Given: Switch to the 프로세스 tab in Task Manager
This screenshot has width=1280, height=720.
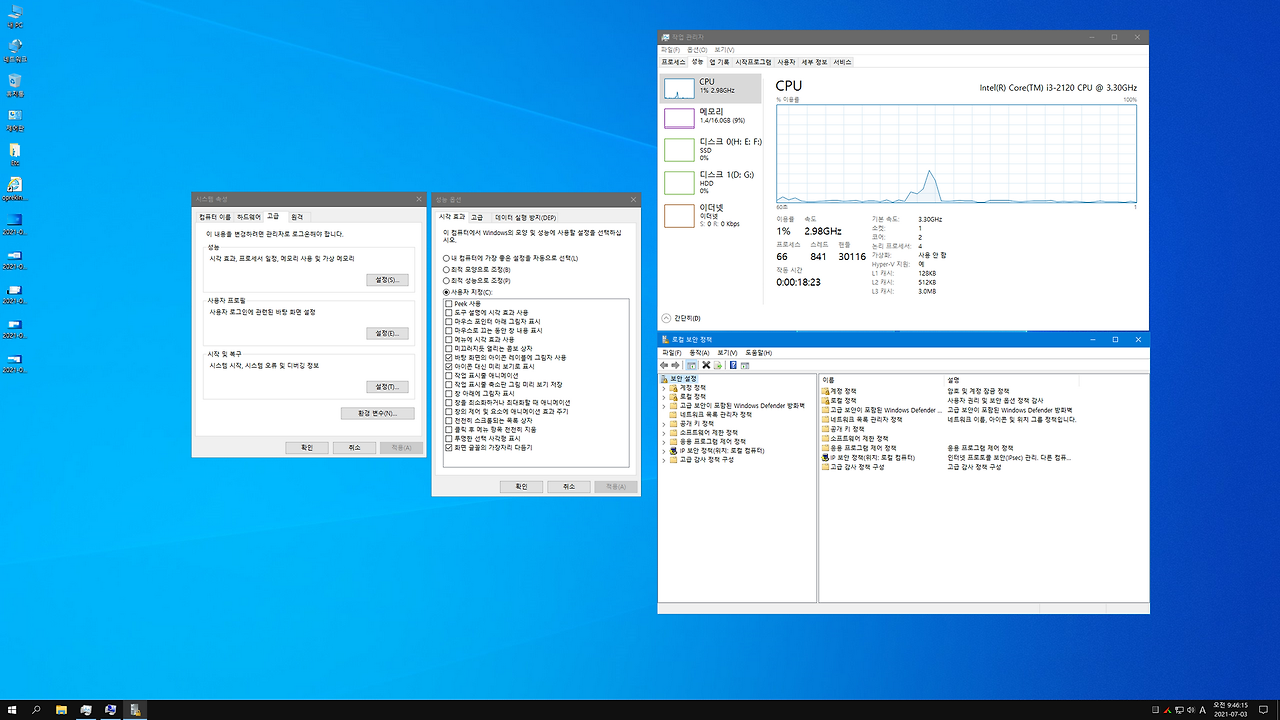Looking at the screenshot, I should [672, 61].
